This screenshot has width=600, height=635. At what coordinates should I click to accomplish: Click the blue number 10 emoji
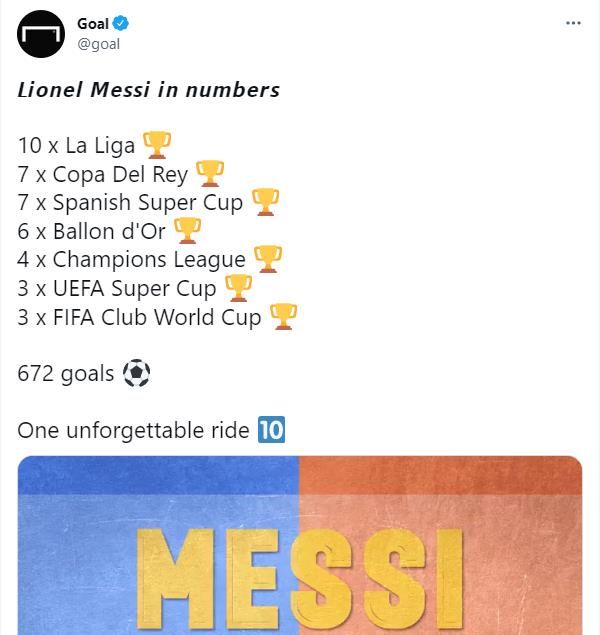271,431
